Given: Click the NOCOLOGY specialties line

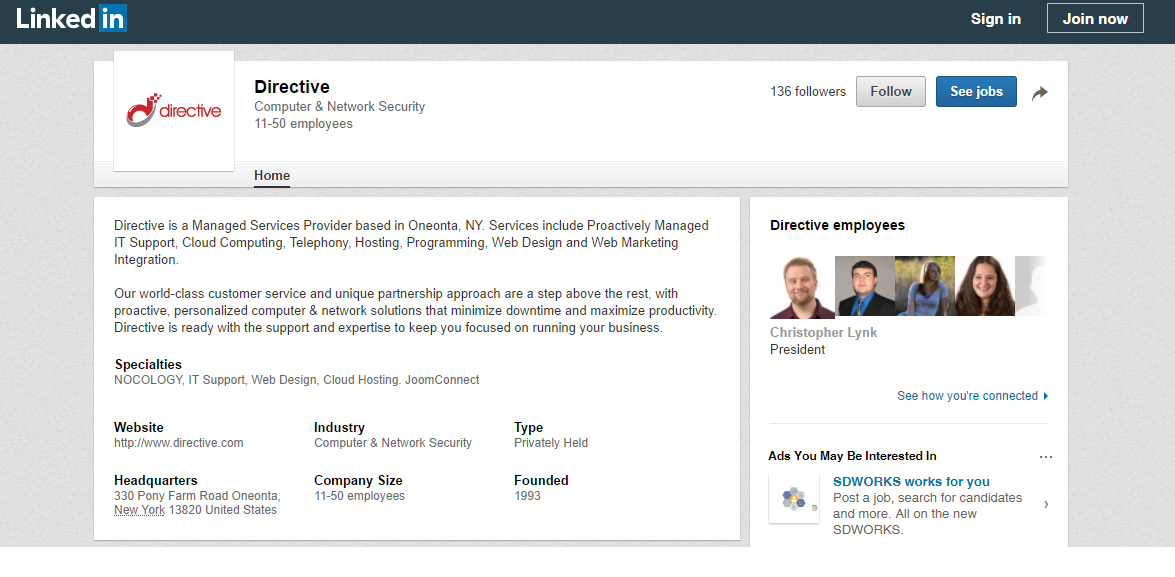Looking at the screenshot, I should coord(297,380).
